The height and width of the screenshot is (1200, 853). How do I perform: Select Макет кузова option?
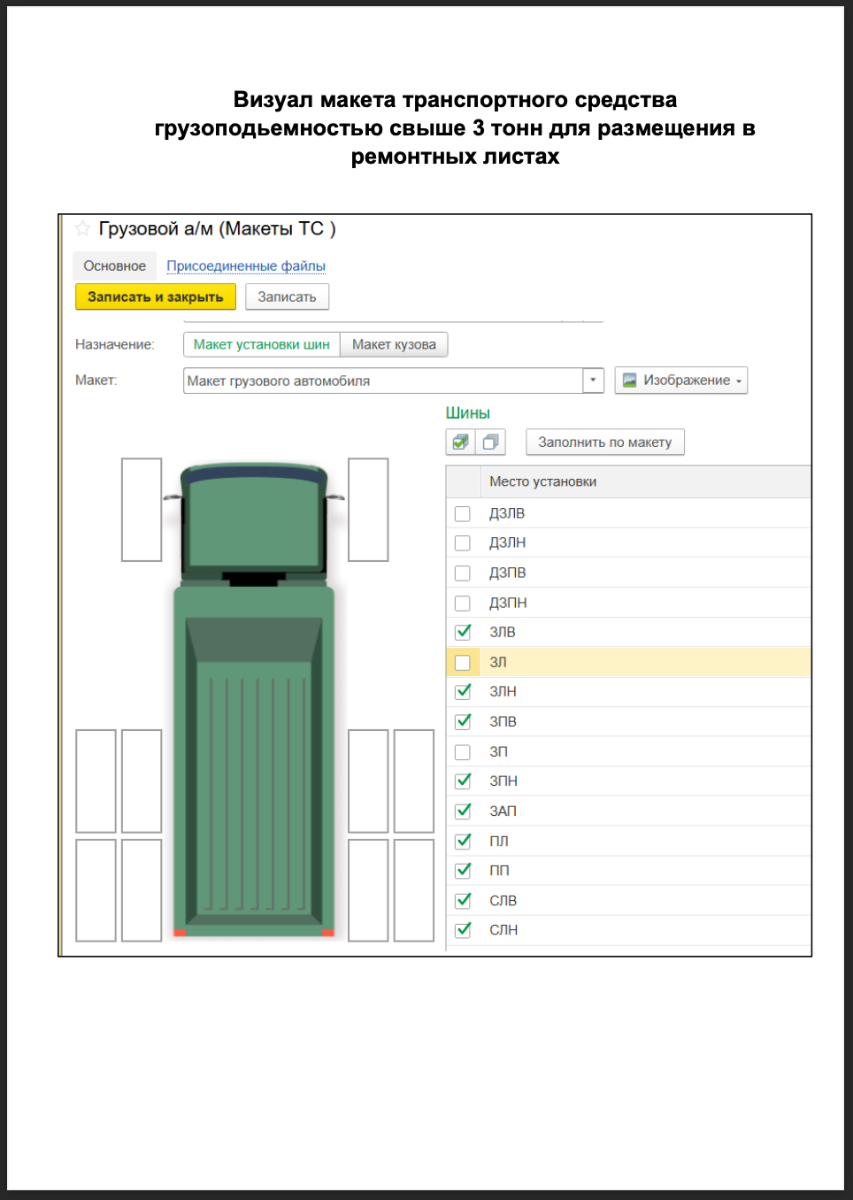(394, 344)
